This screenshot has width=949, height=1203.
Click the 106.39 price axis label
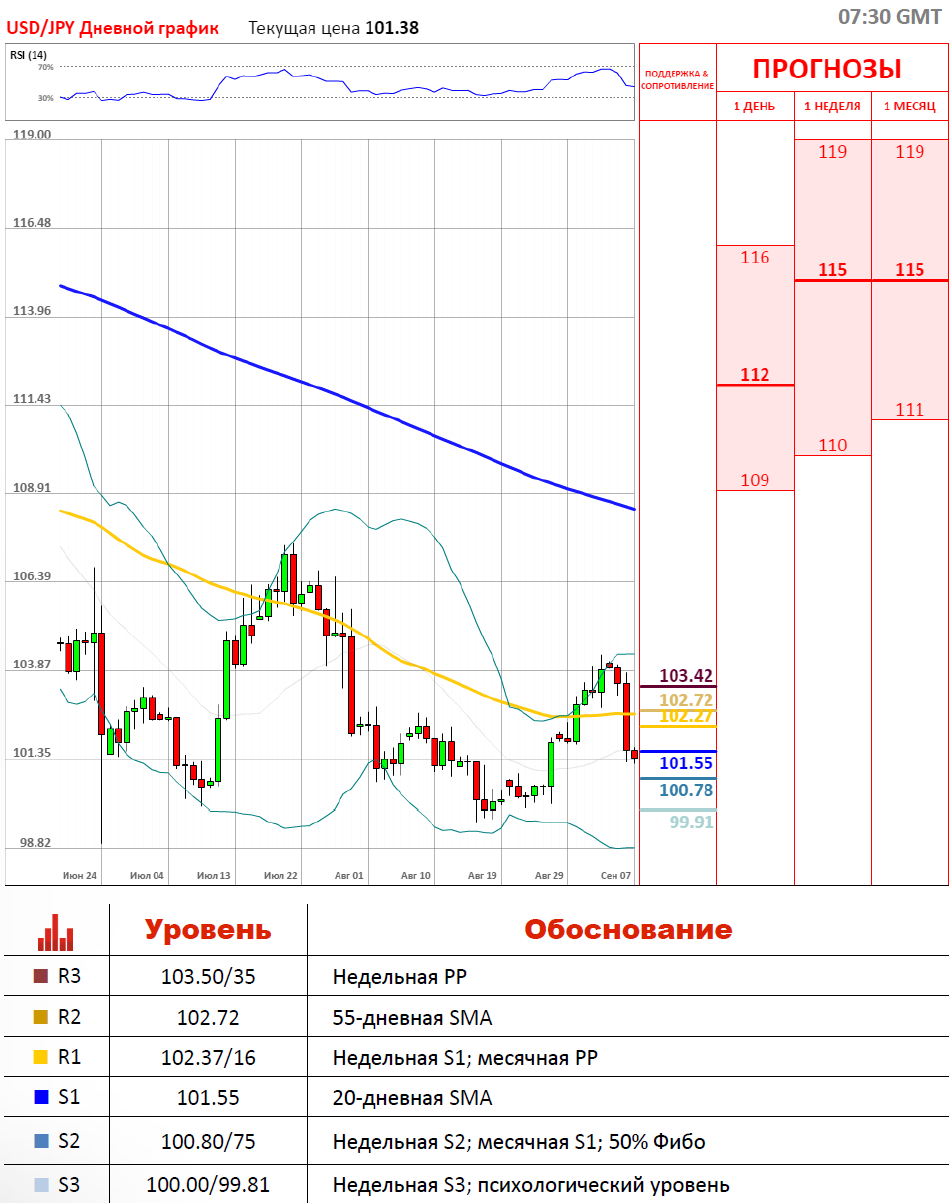(x=31, y=576)
